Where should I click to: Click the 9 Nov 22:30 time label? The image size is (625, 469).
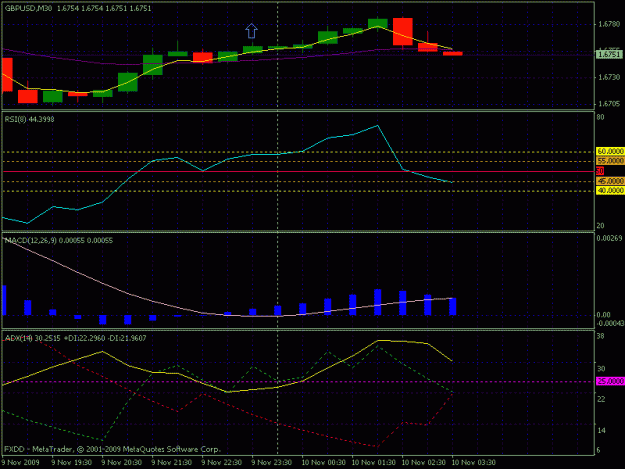point(222,463)
